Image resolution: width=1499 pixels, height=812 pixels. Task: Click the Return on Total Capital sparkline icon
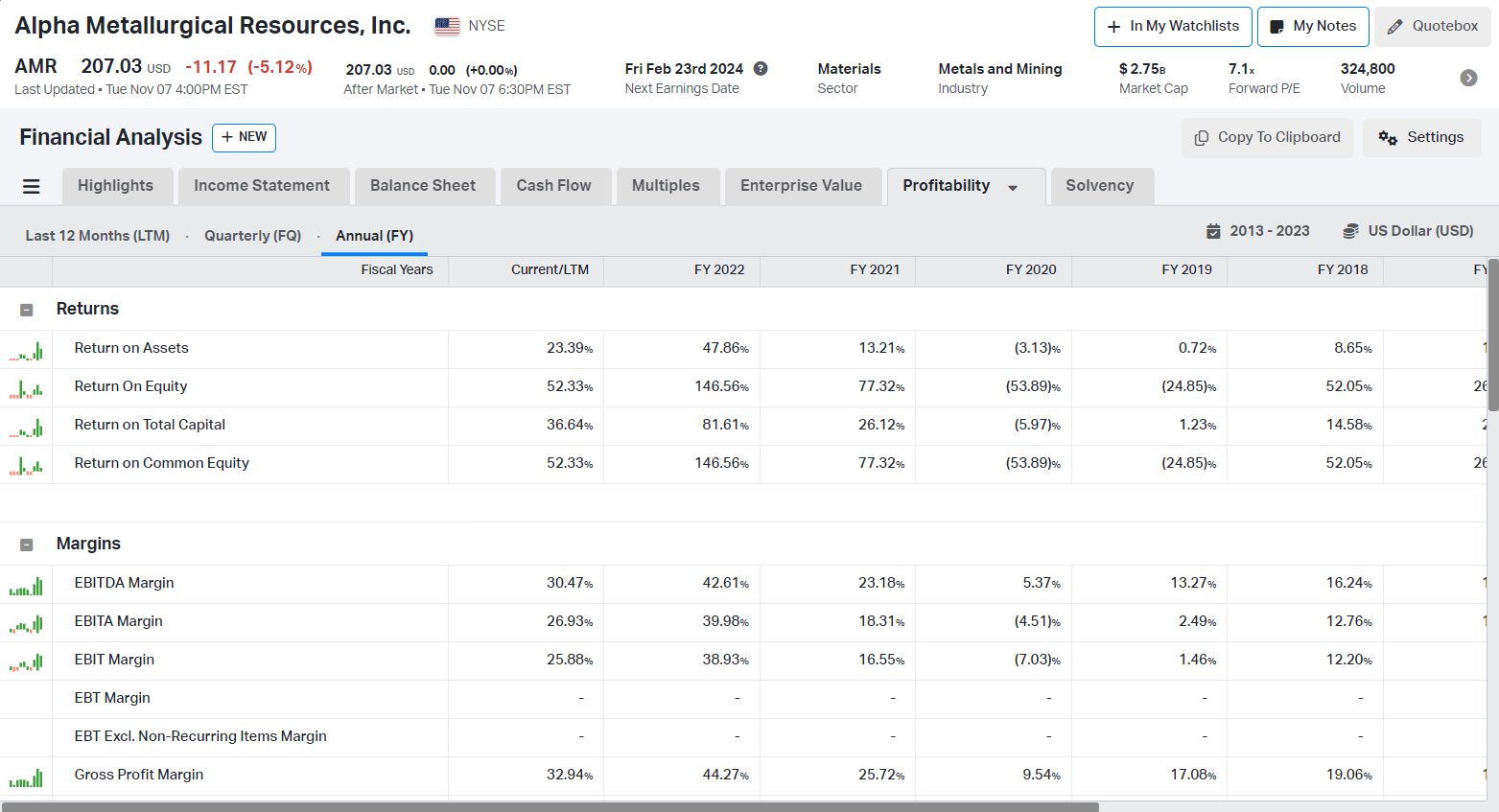[x=26, y=428]
